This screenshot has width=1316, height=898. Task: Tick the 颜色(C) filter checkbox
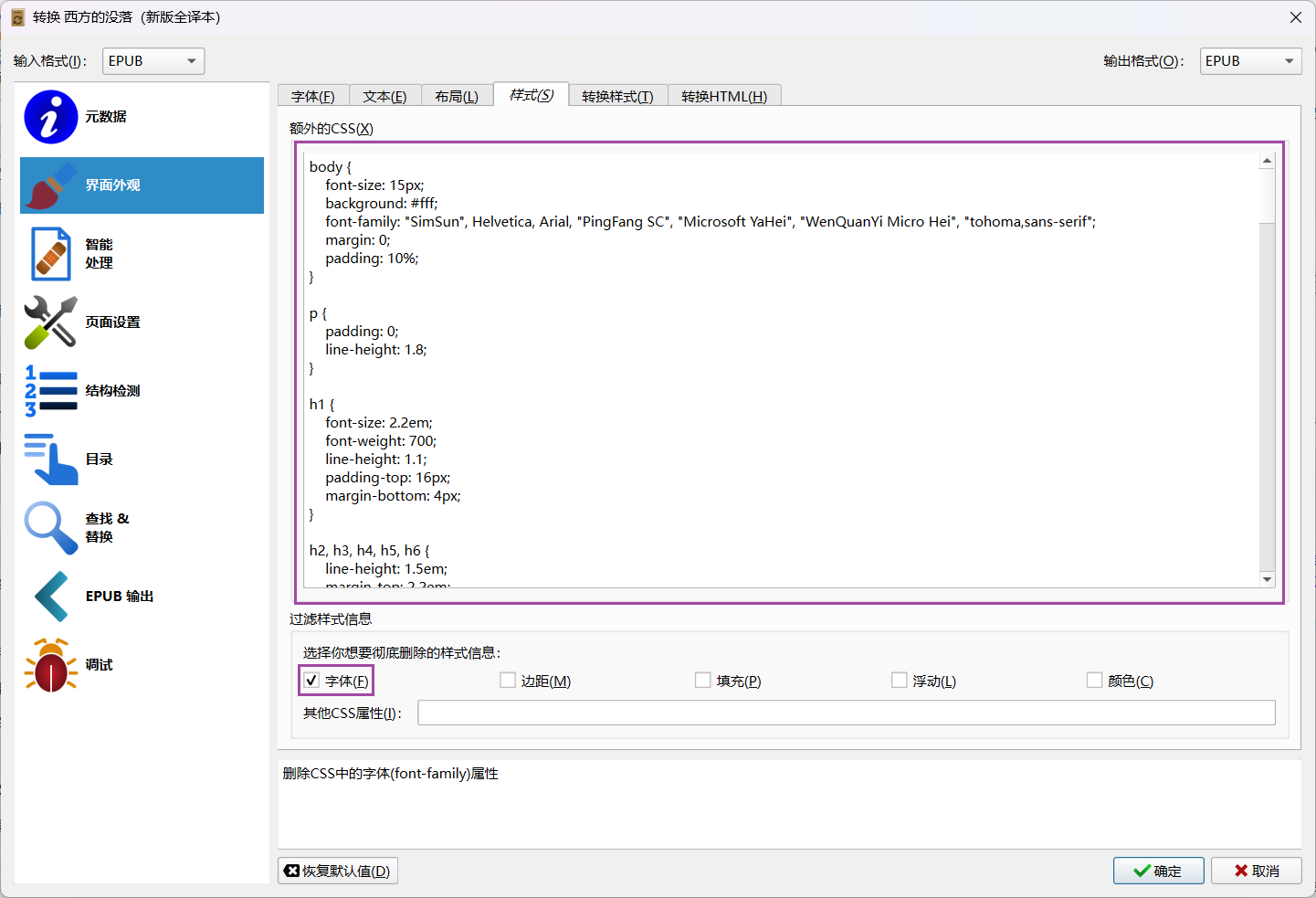click(x=1094, y=681)
